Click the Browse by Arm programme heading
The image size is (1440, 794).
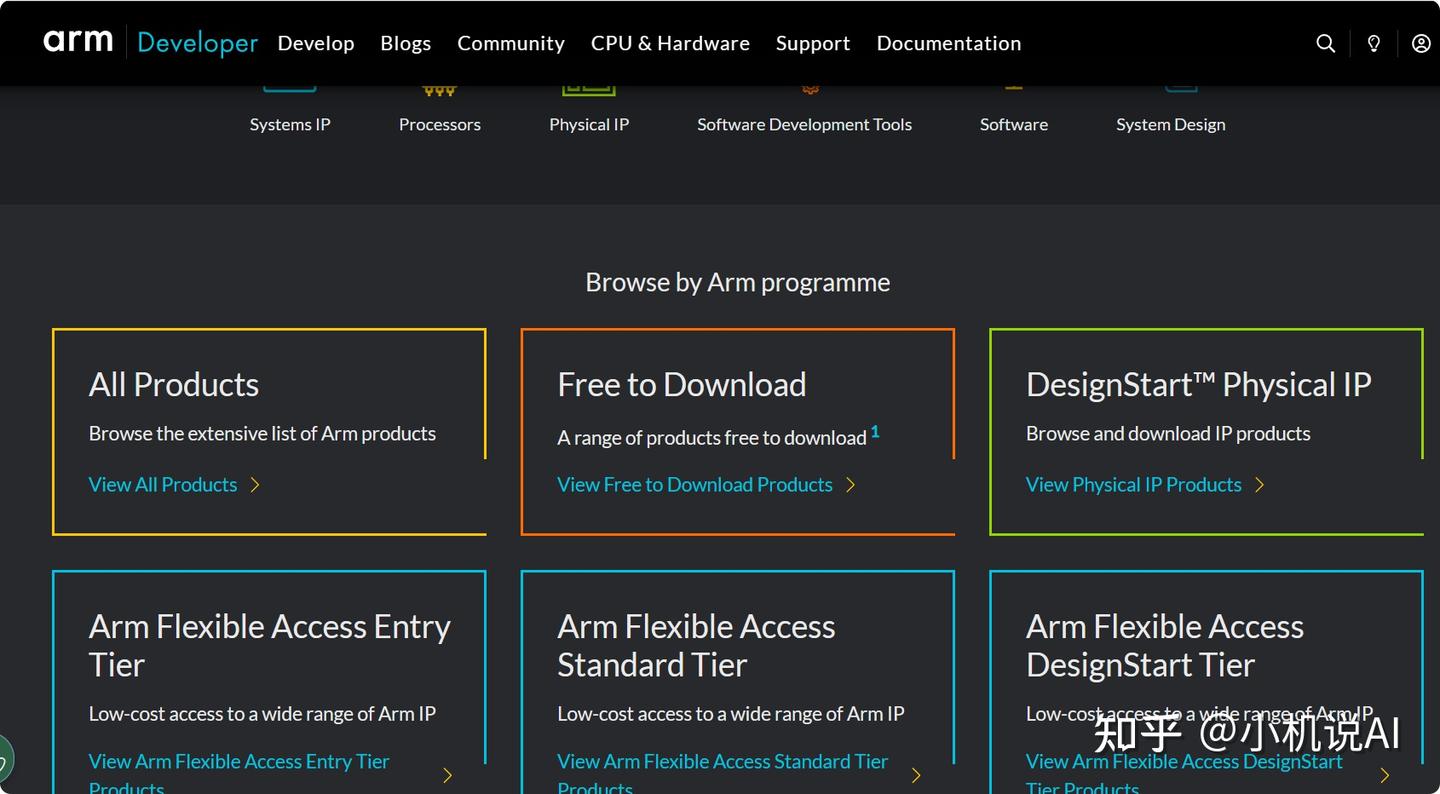[x=738, y=282]
